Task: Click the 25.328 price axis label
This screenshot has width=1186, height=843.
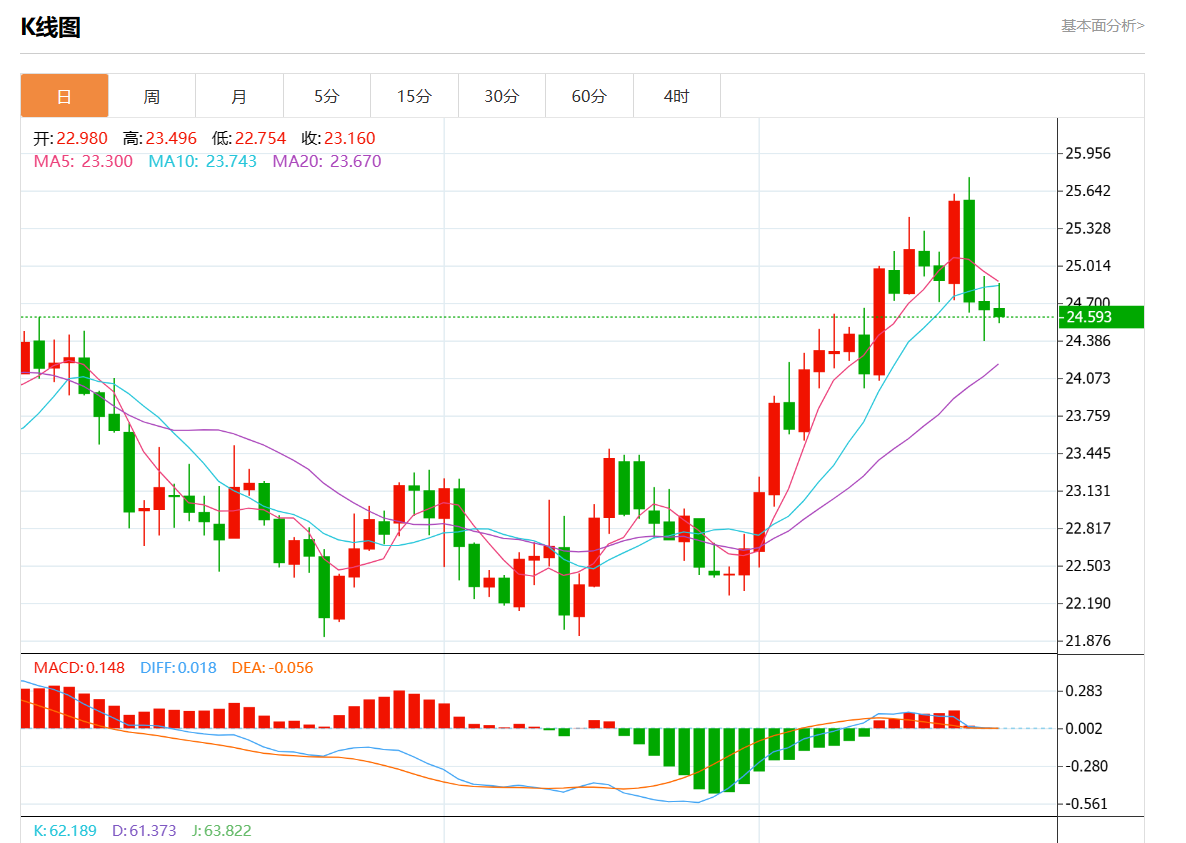Action: [1088, 228]
